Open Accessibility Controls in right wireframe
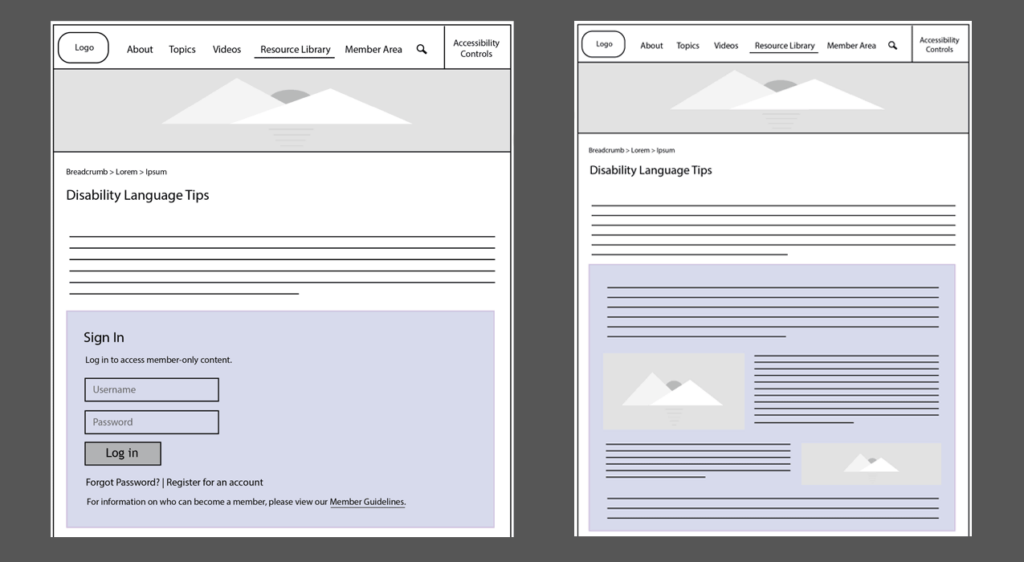The width and height of the screenshot is (1024, 562). point(940,44)
